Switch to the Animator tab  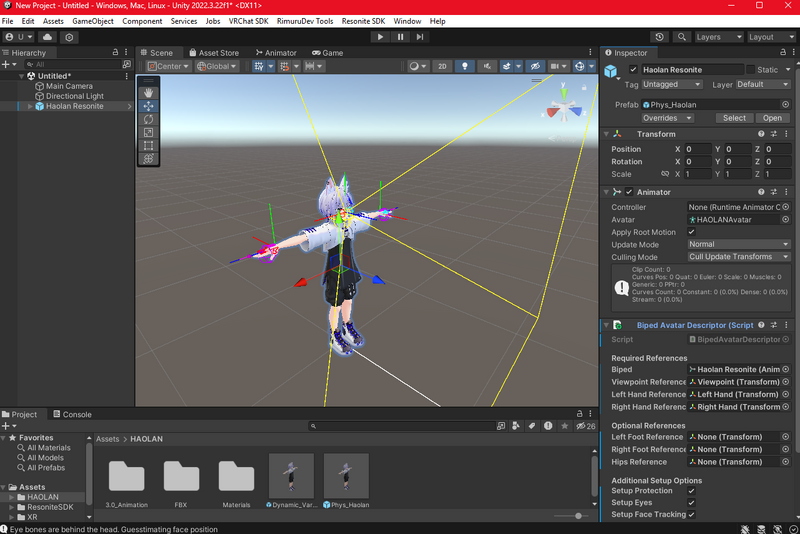pyautogui.click(x=275, y=53)
